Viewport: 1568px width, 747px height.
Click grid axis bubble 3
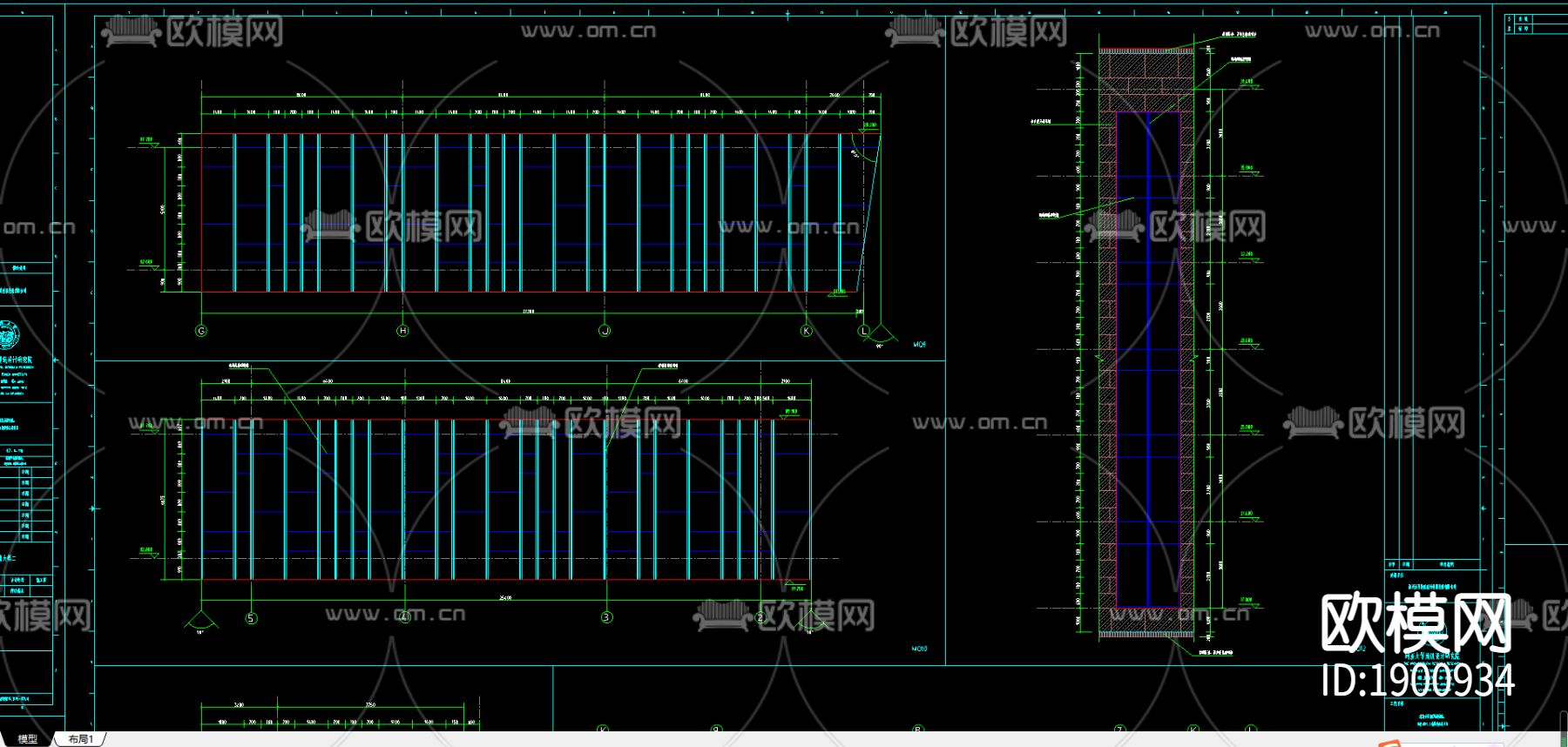tap(606, 617)
